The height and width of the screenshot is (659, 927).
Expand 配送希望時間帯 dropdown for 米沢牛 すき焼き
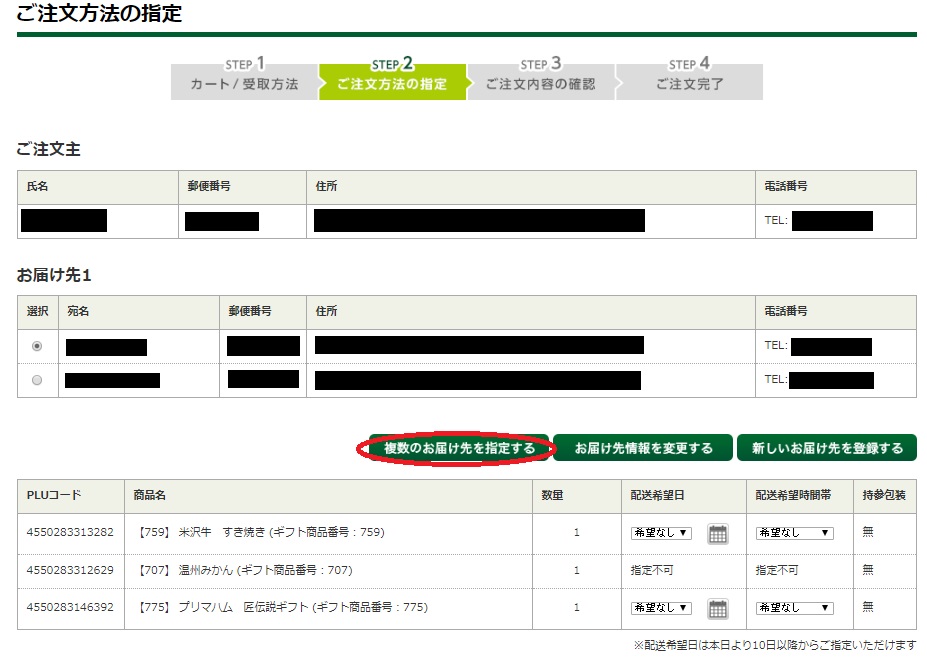(x=795, y=533)
